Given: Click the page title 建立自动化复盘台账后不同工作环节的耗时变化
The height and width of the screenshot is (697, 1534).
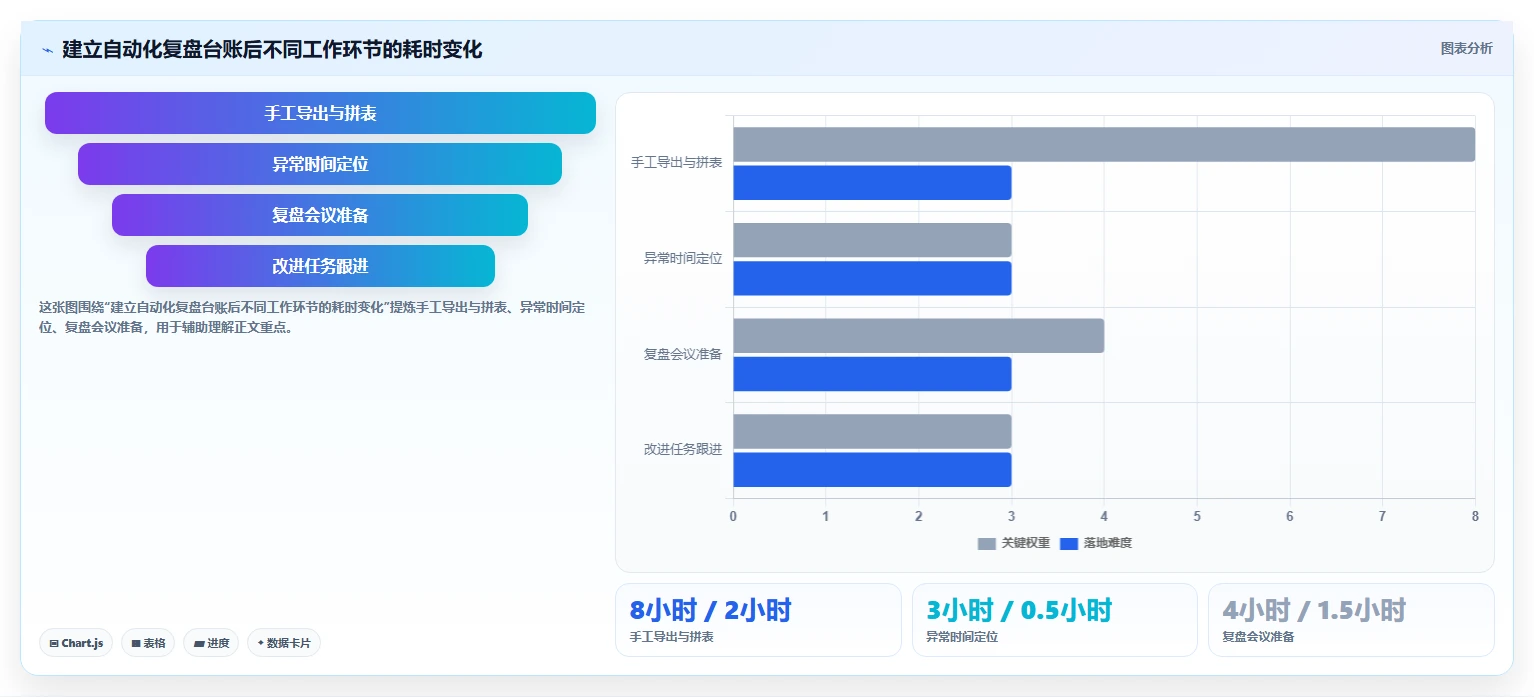Looking at the screenshot, I should click(272, 49).
